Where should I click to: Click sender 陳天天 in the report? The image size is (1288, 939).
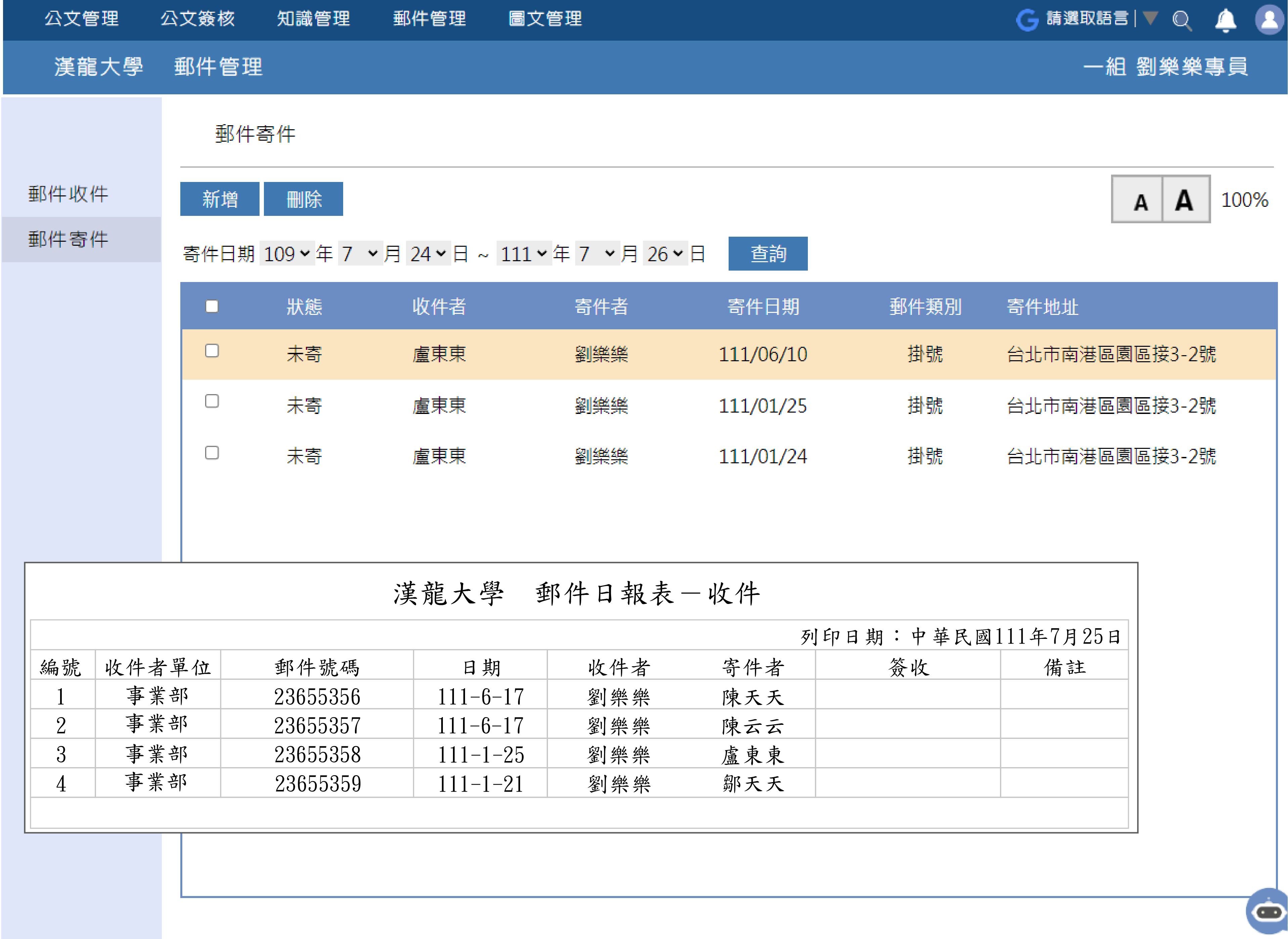[x=753, y=697]
